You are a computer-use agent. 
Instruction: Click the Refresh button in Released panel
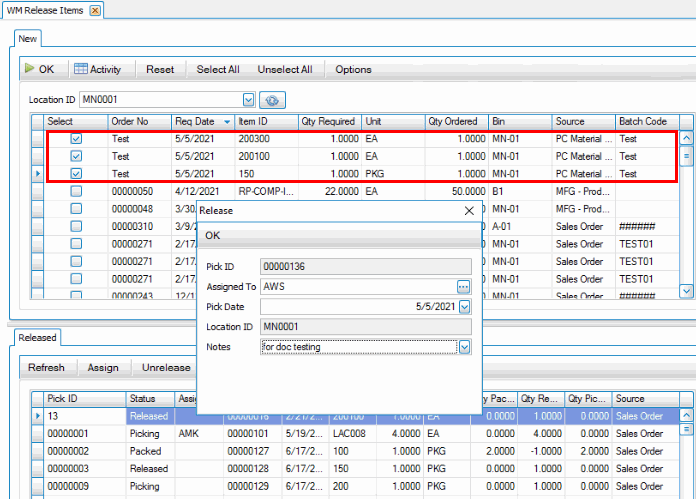[x=46, y=367]
